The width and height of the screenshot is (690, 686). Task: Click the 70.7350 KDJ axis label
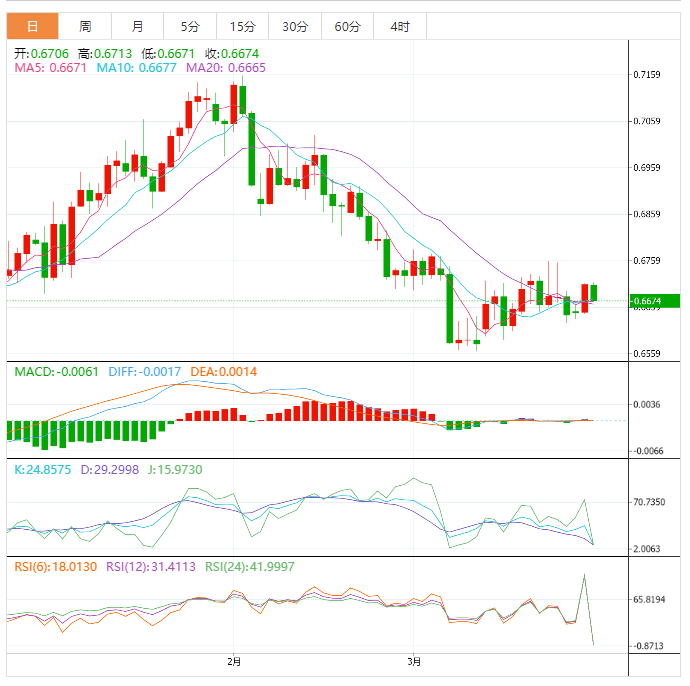pyautogui.click(x=649, y=502)
